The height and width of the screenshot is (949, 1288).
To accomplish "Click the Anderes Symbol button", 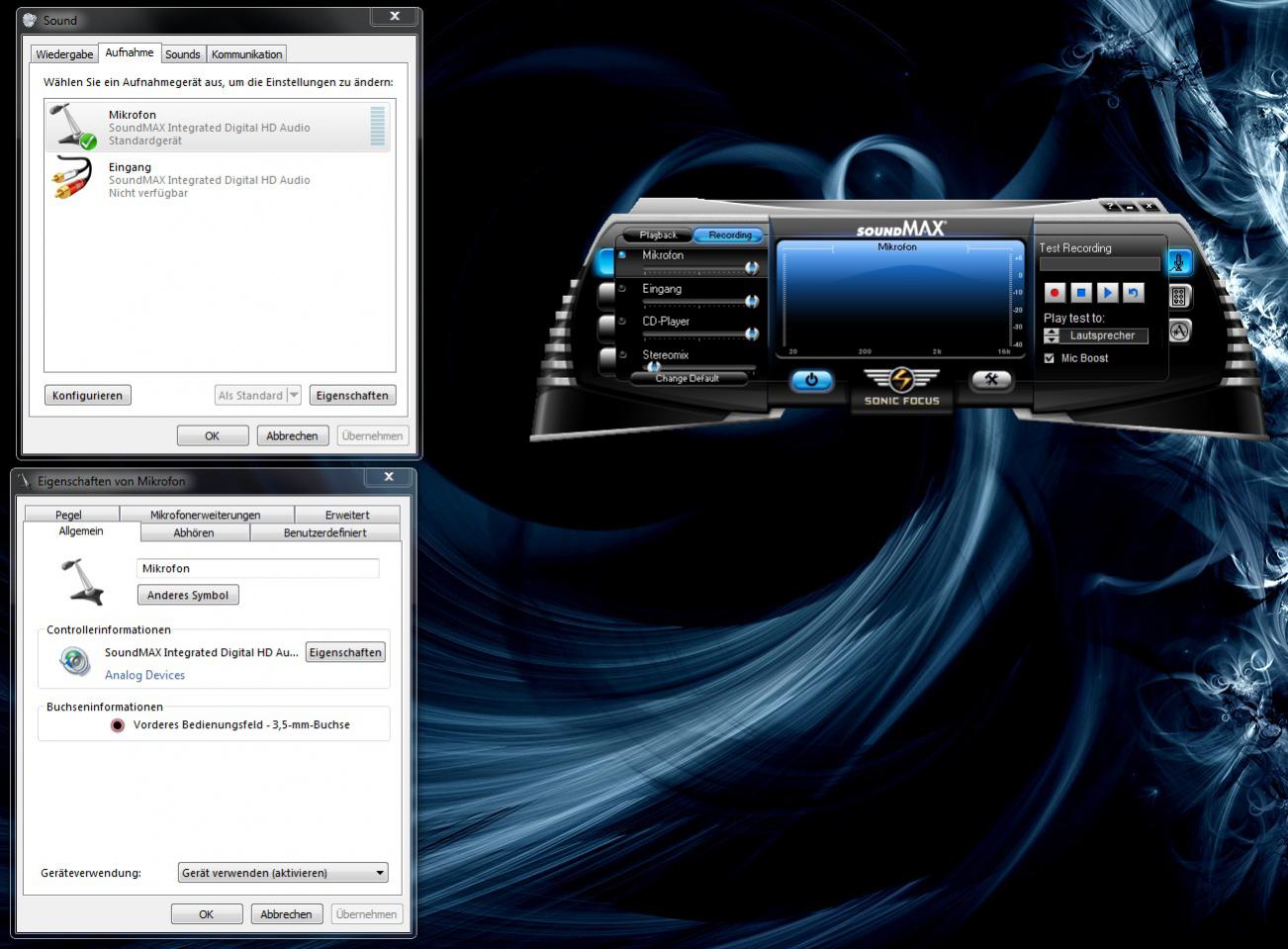I will coord(188,595).
